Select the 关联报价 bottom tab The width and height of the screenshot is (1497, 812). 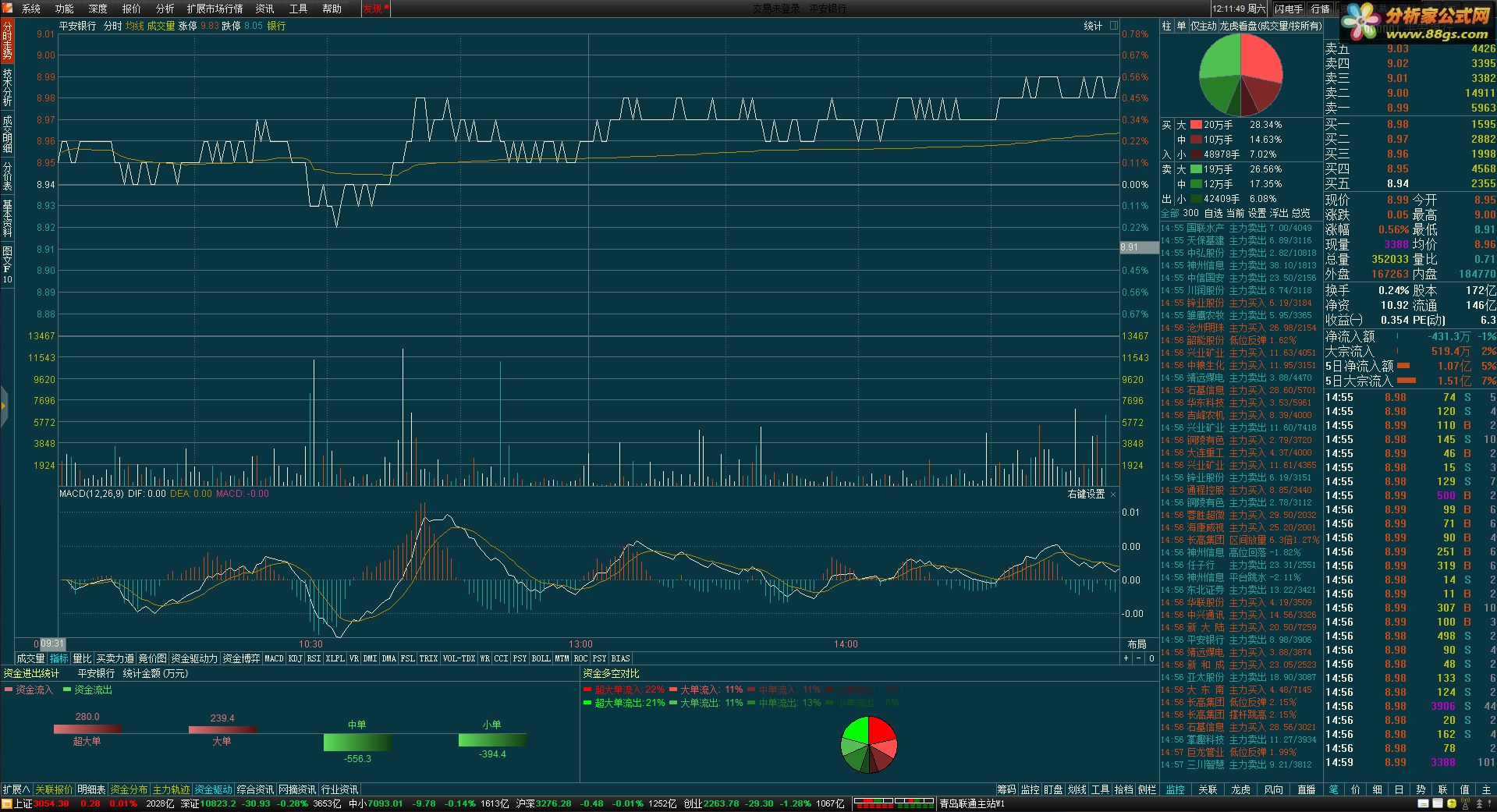(x=54, y=789)
